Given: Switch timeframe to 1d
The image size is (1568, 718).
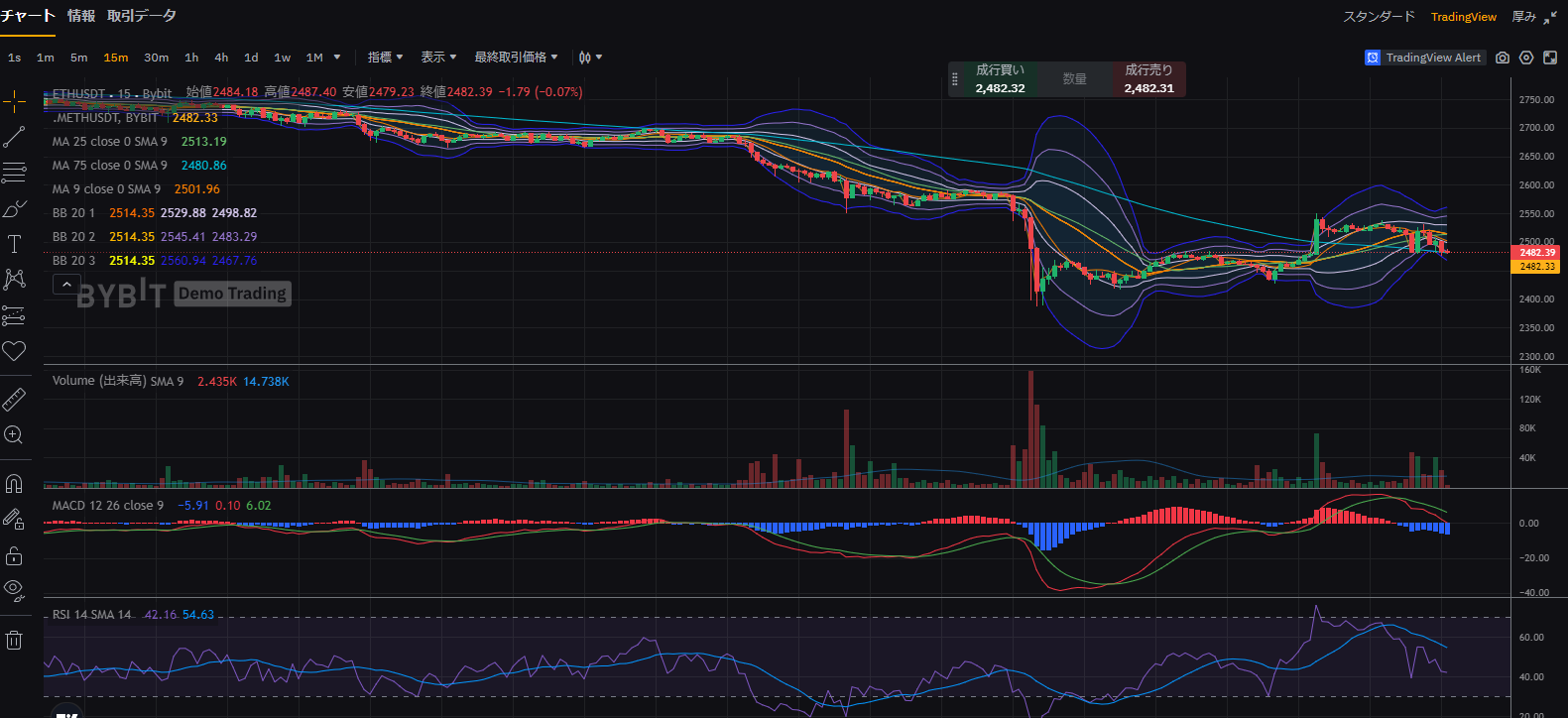Looking at the screenshot, I should click(x=251, y=58).
